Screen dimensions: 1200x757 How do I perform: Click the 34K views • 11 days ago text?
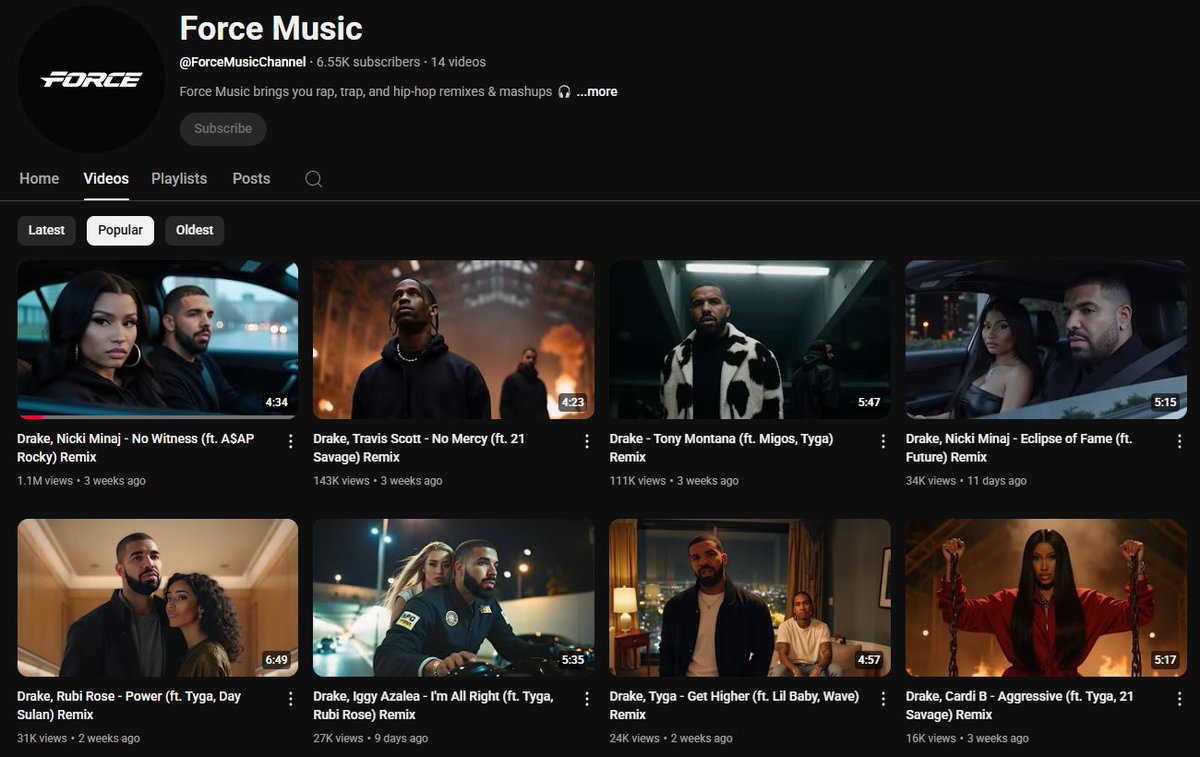pos(966,481)
